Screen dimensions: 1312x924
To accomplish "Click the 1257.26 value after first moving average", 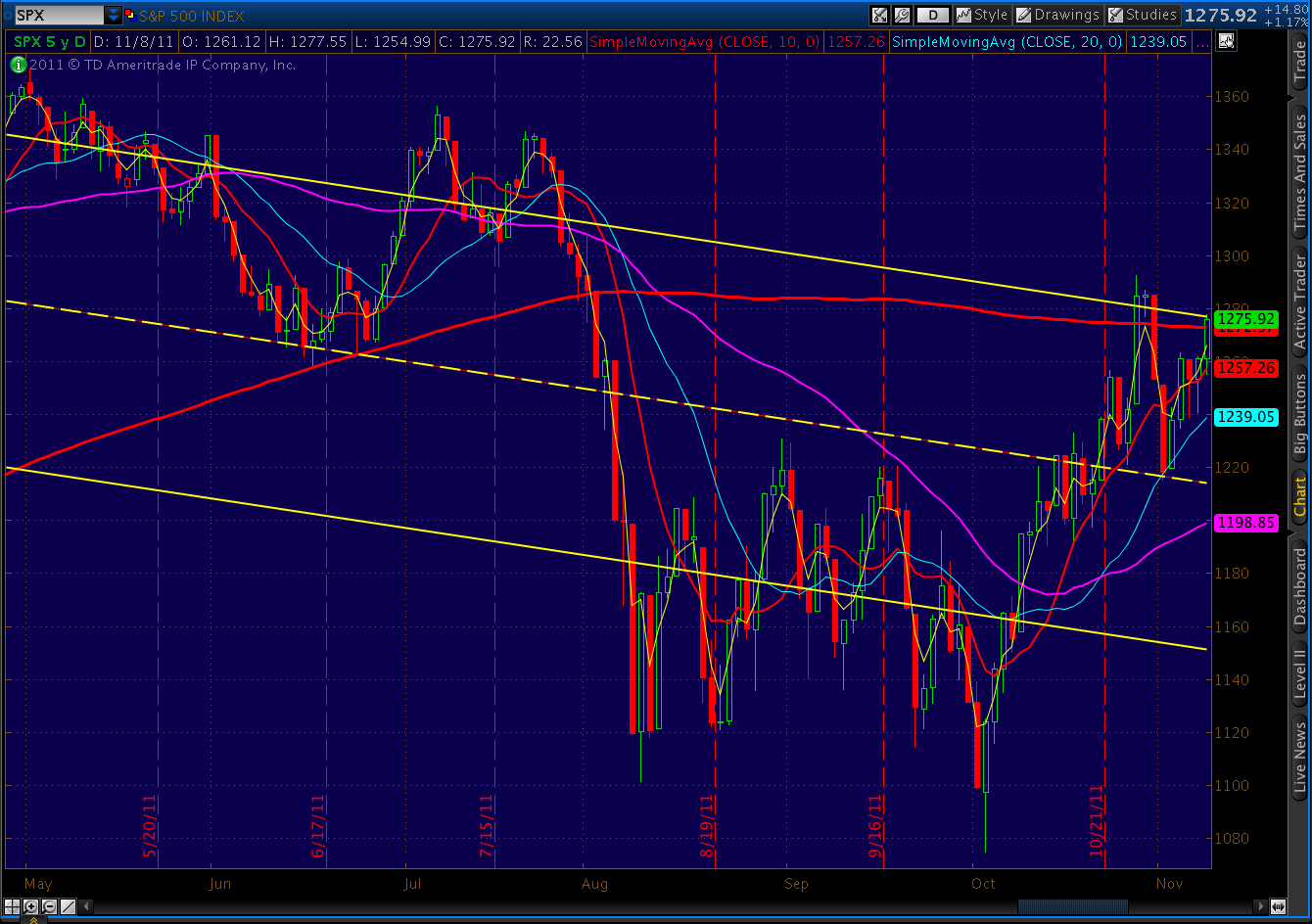I will [x=856, y=42].
